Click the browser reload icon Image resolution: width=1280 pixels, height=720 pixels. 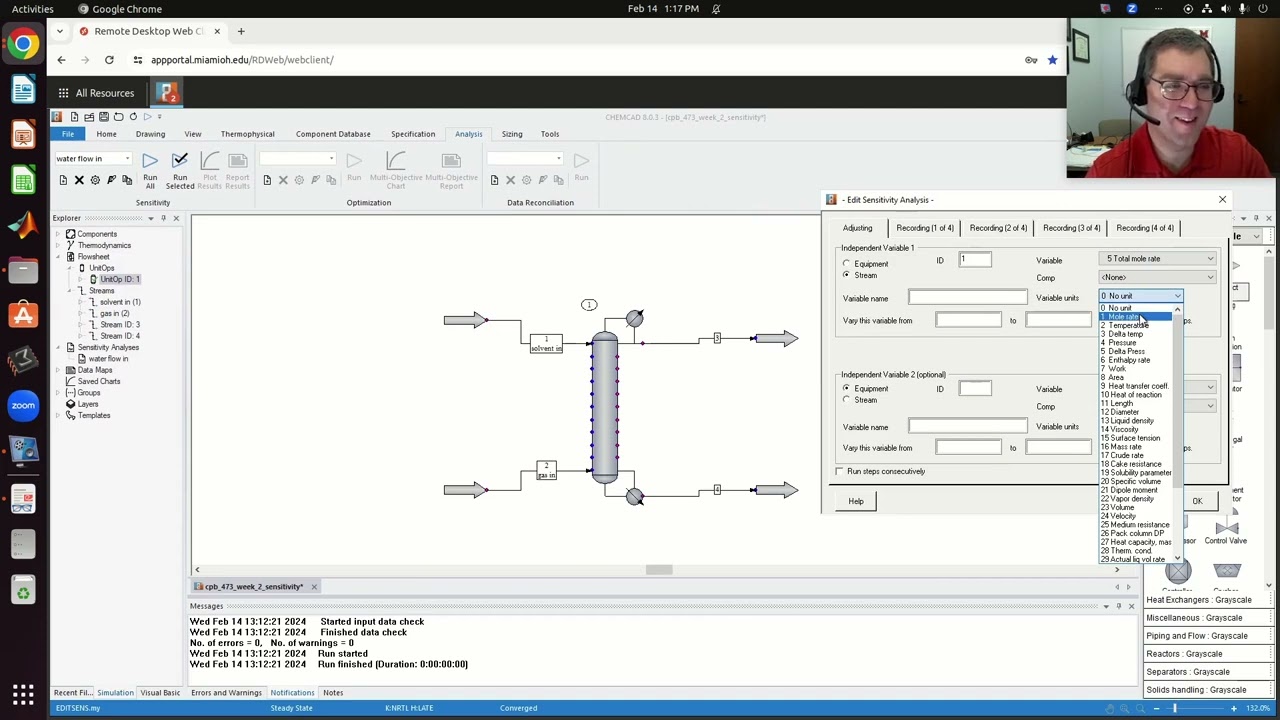109,60
